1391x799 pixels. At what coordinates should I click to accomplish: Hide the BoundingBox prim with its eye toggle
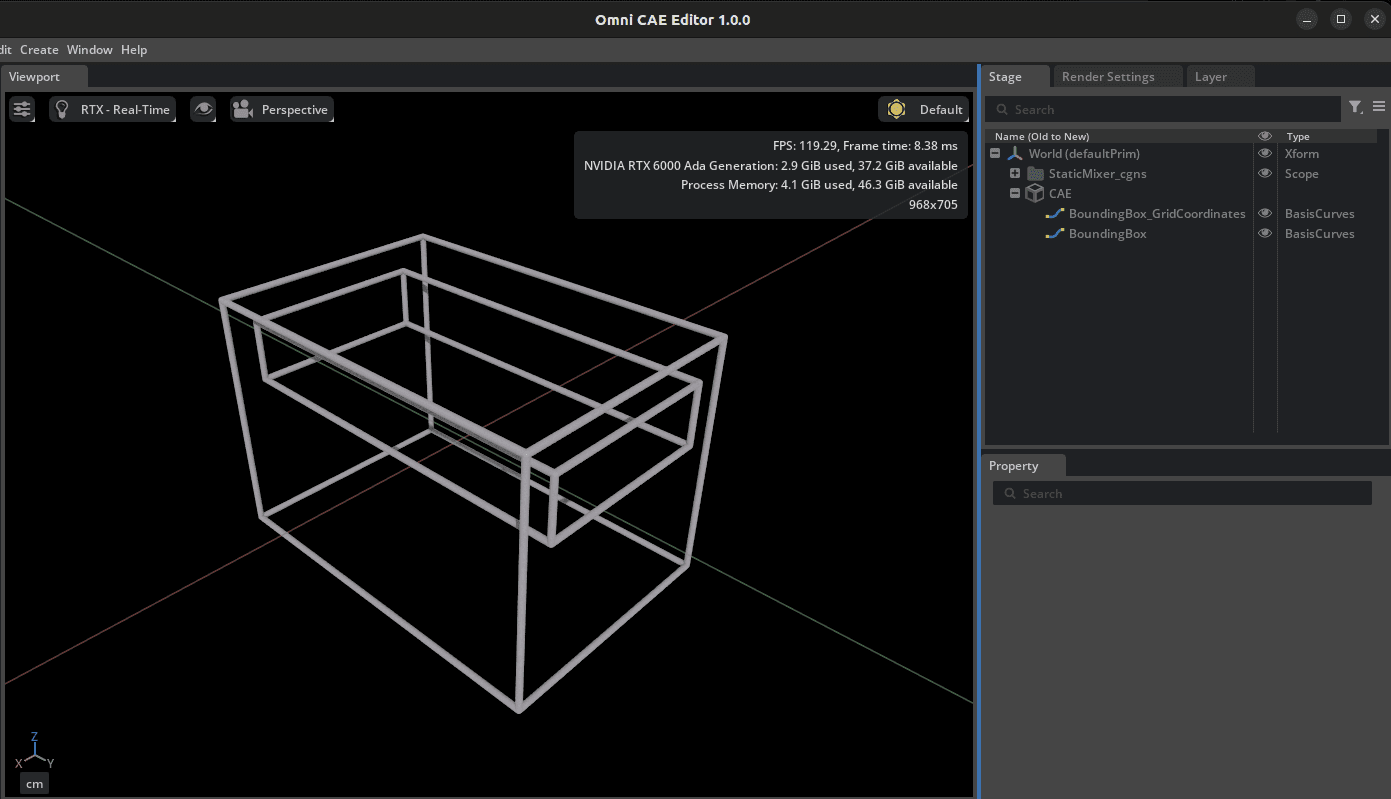point(1264,233)
